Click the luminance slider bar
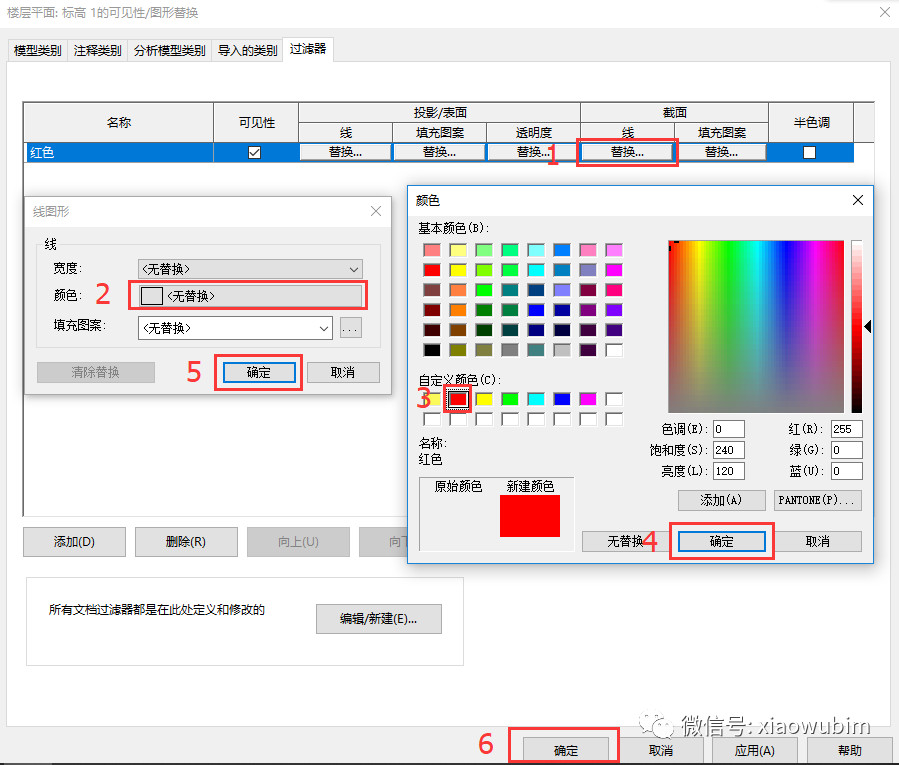The width and height of the screenshot is (899, 765). 857,326
